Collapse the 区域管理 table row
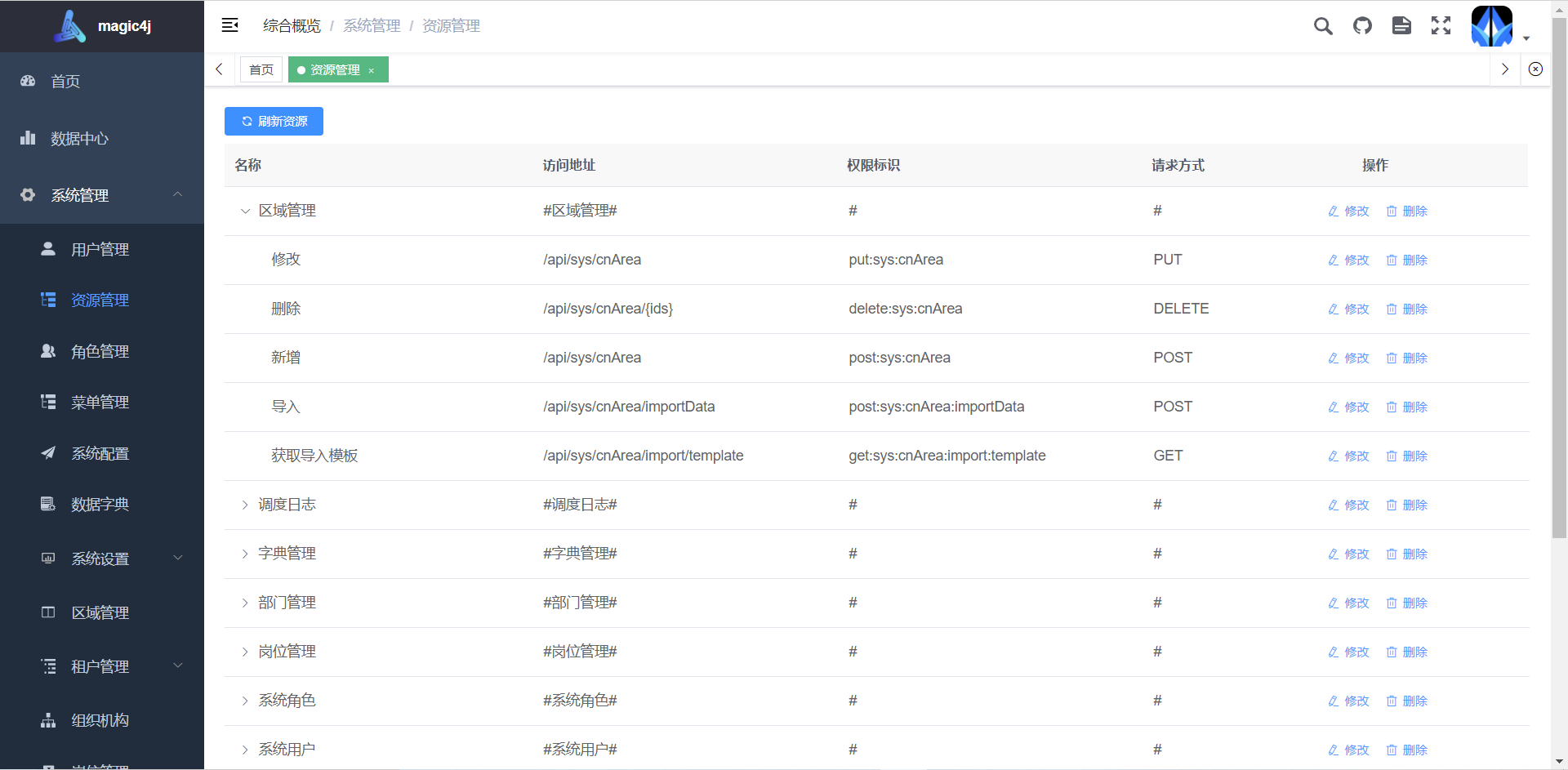The width and height of the screenshot is (1568, 770). tap(245, 211)
